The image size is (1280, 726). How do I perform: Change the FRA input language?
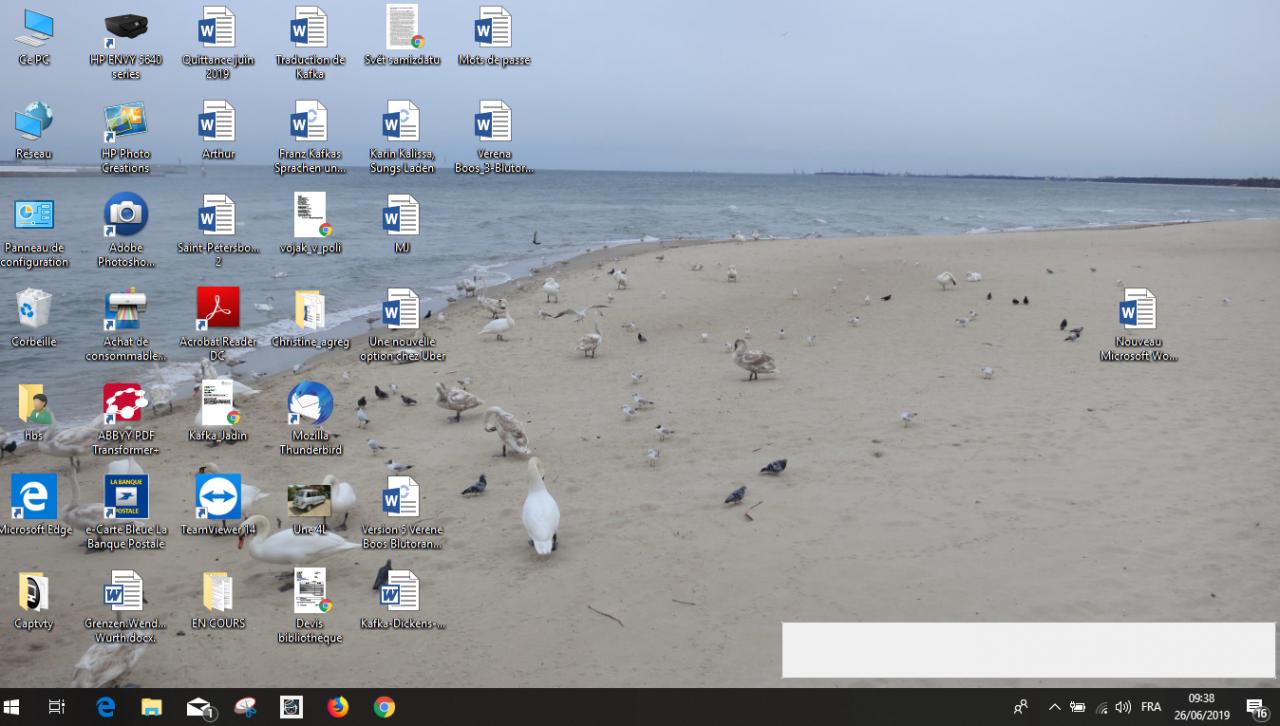click(x=1151, y=707)
